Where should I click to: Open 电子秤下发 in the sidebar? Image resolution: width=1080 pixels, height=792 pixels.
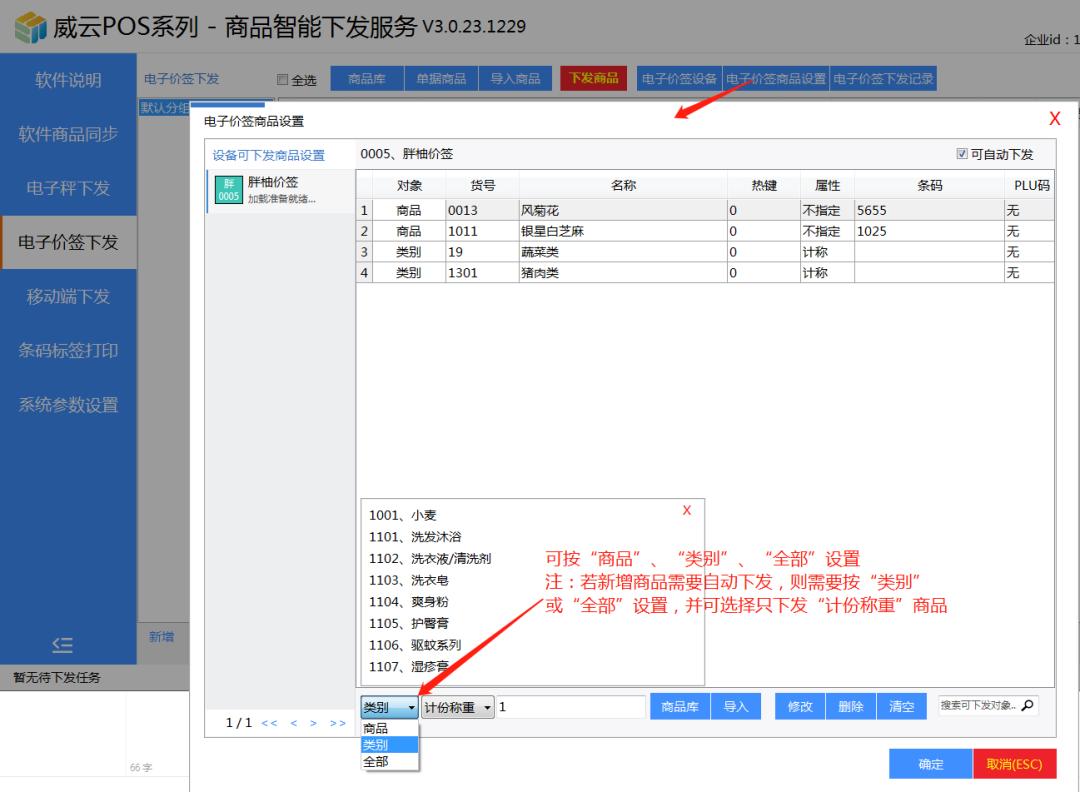point(68,188)
